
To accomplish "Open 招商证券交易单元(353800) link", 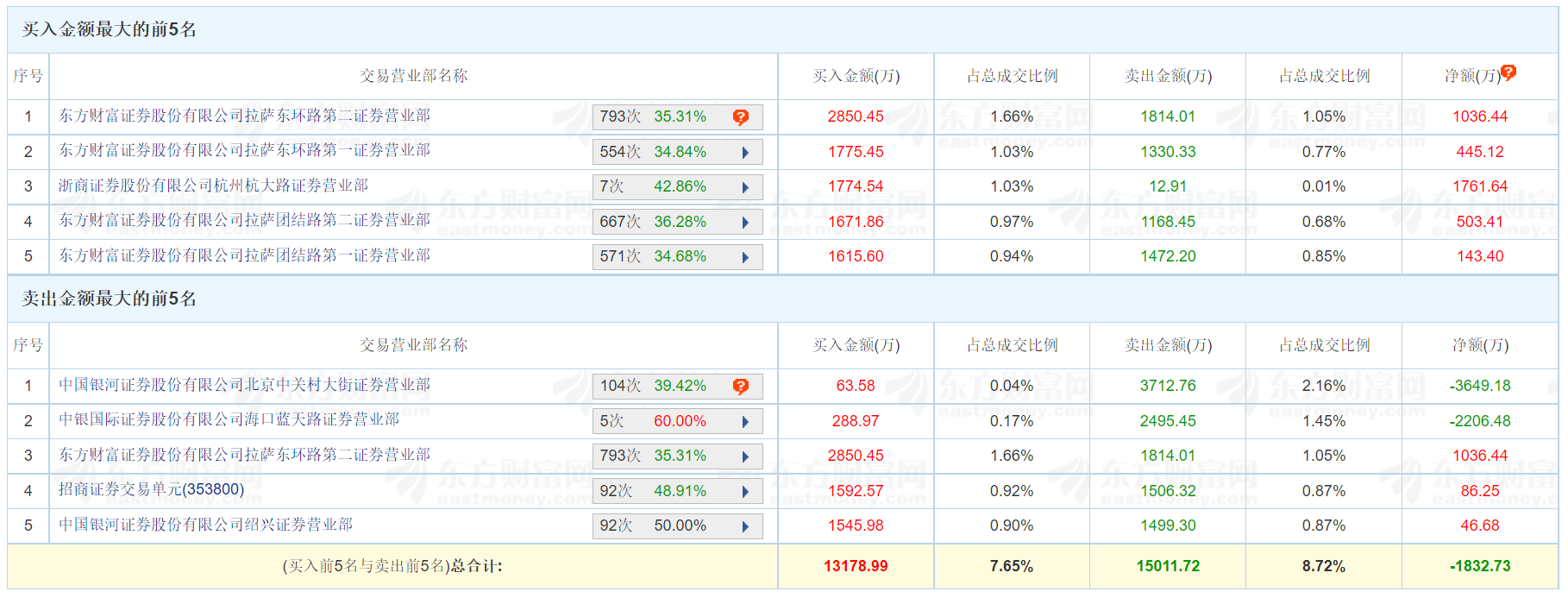I will point(151,489).
